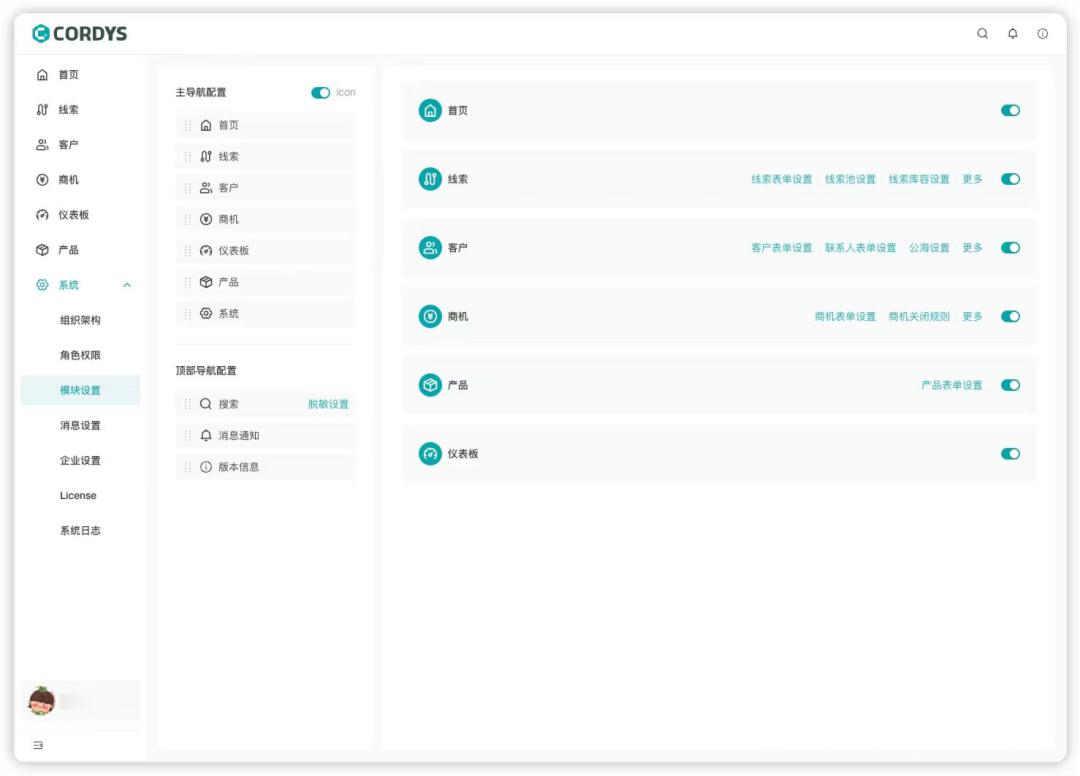Click the teal 商机 module circle icon
The height and width of the screenshot is (776, 1080).
pyautogui.click(x=430, y=317)
